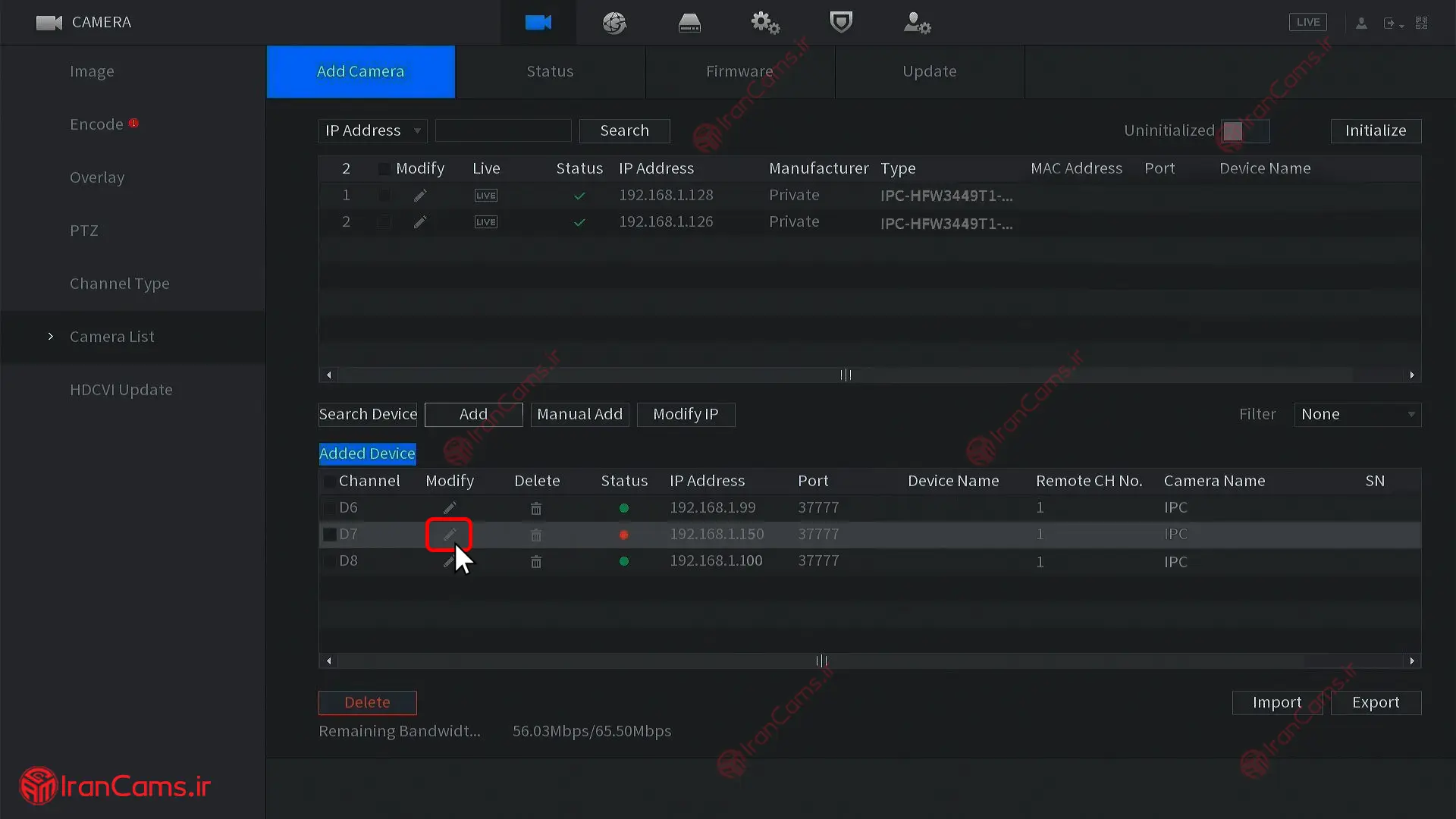Tick the select-all checkbox in search results header
Image resolution: width=1456 pixels, height=819 pixels.
(384, 168)
